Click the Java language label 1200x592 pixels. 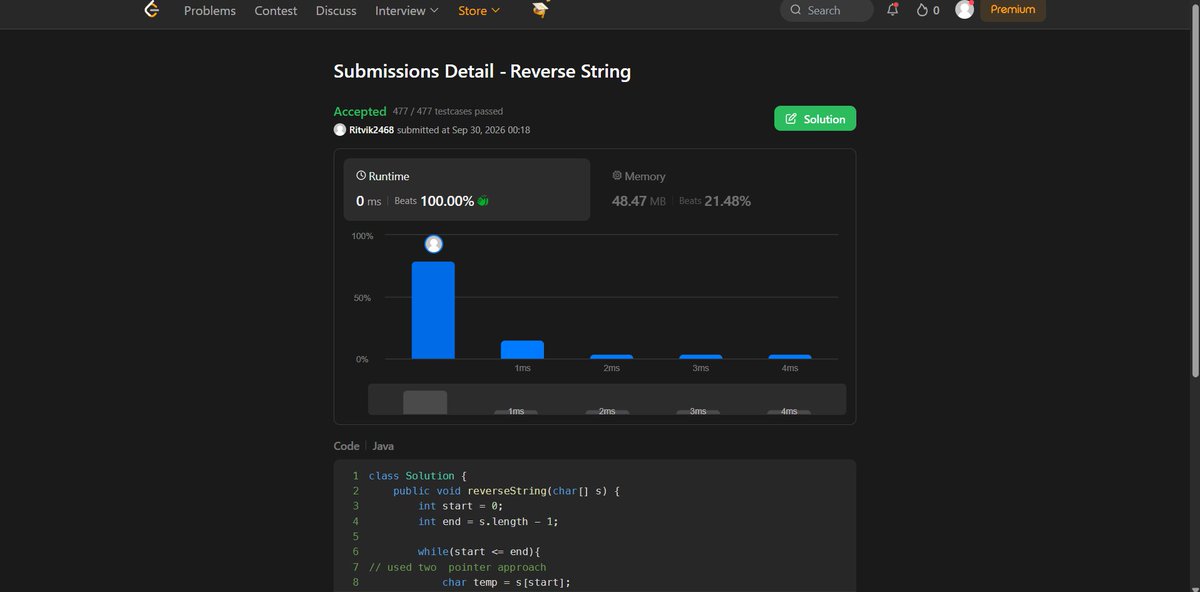383,446
